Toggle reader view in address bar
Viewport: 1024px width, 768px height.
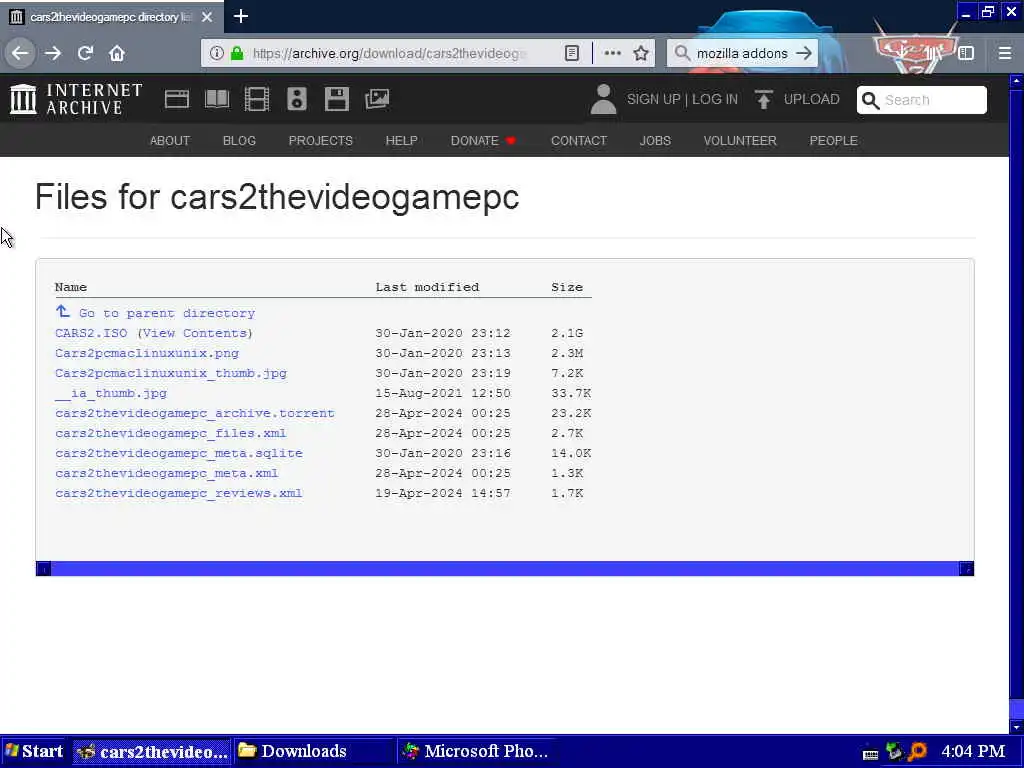(571, 53)
